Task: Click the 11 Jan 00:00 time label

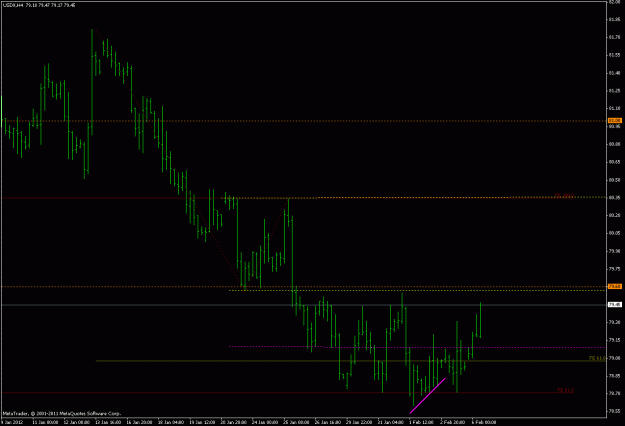Action: tap(45, 422)
